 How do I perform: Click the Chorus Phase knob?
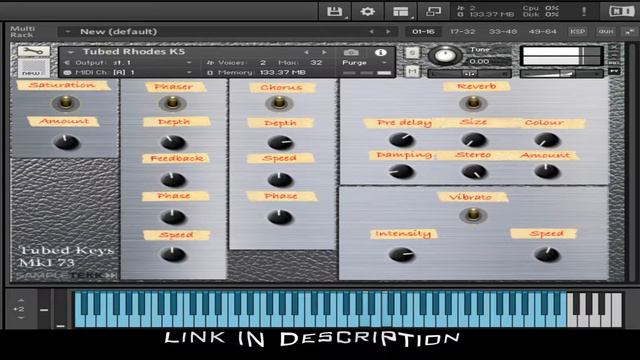pyautogui.click(x=280, y=217)
